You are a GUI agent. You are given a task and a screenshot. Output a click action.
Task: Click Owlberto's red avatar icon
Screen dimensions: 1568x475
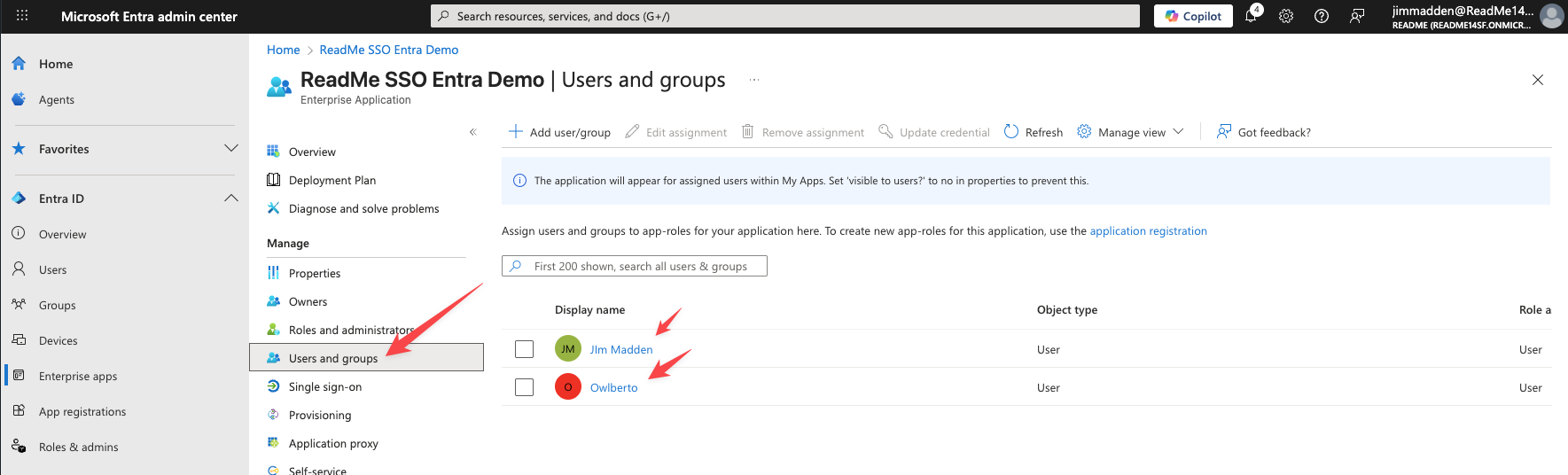[568, 387]
